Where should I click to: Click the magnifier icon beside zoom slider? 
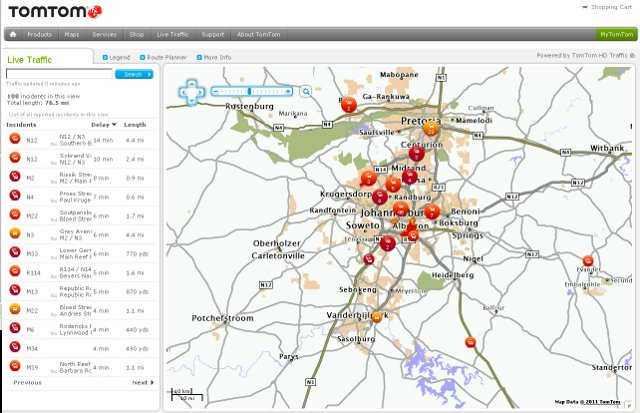point(306,92)
